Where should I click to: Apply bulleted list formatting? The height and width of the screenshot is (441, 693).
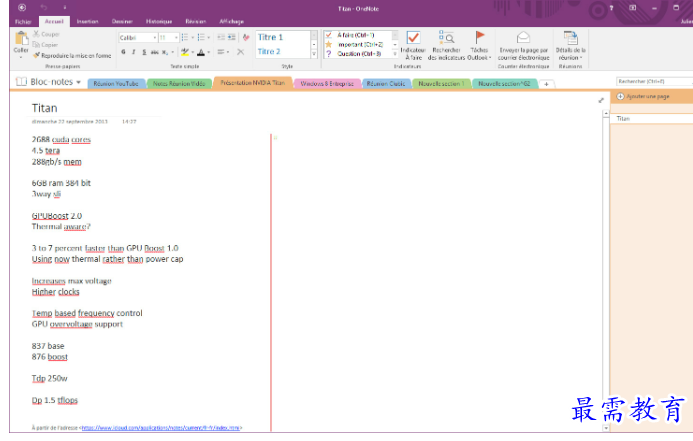tap(185, 37)
